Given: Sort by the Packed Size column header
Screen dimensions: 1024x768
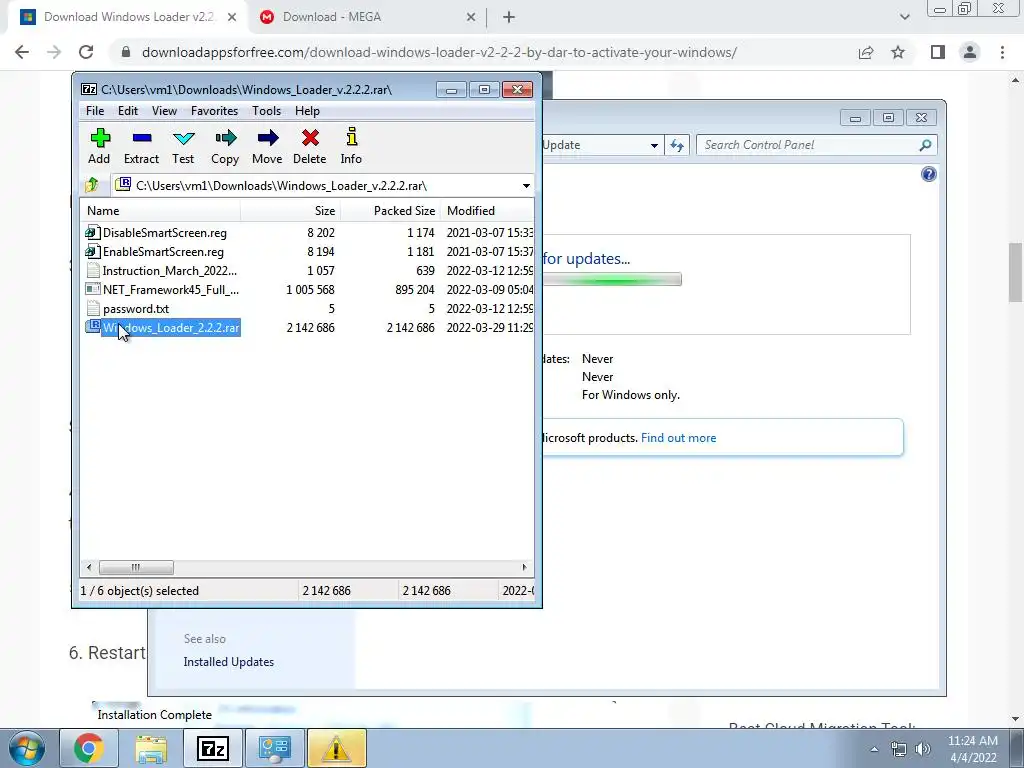Looking at the screenshot, I should click(x=391, y=211).
